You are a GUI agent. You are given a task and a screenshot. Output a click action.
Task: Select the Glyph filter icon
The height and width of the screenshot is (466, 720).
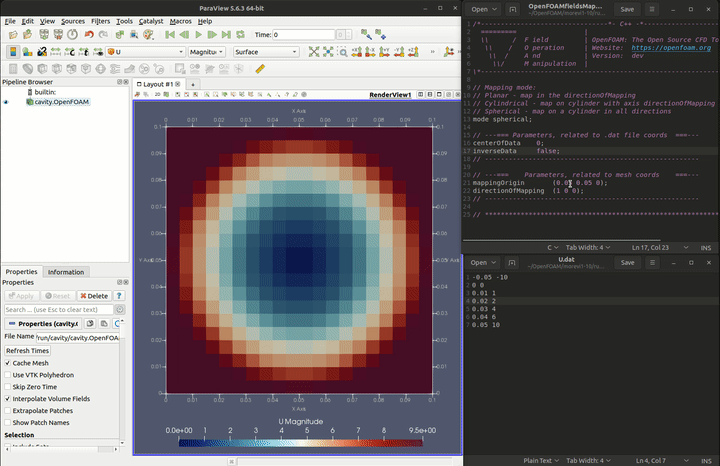[100, 69]
